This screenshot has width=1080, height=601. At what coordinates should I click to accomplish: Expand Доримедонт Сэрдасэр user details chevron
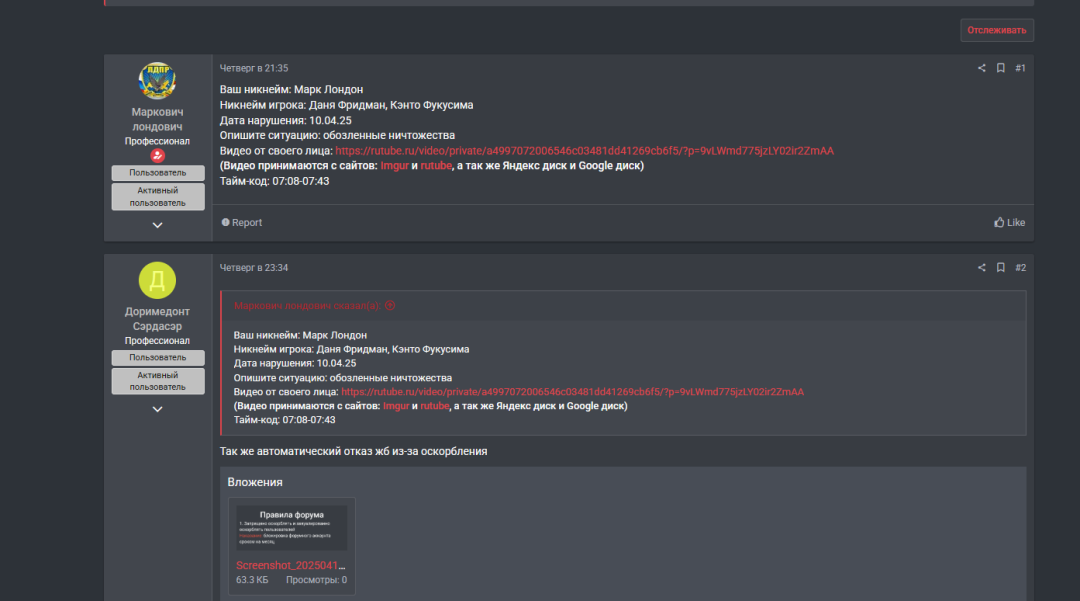[157, 409]
